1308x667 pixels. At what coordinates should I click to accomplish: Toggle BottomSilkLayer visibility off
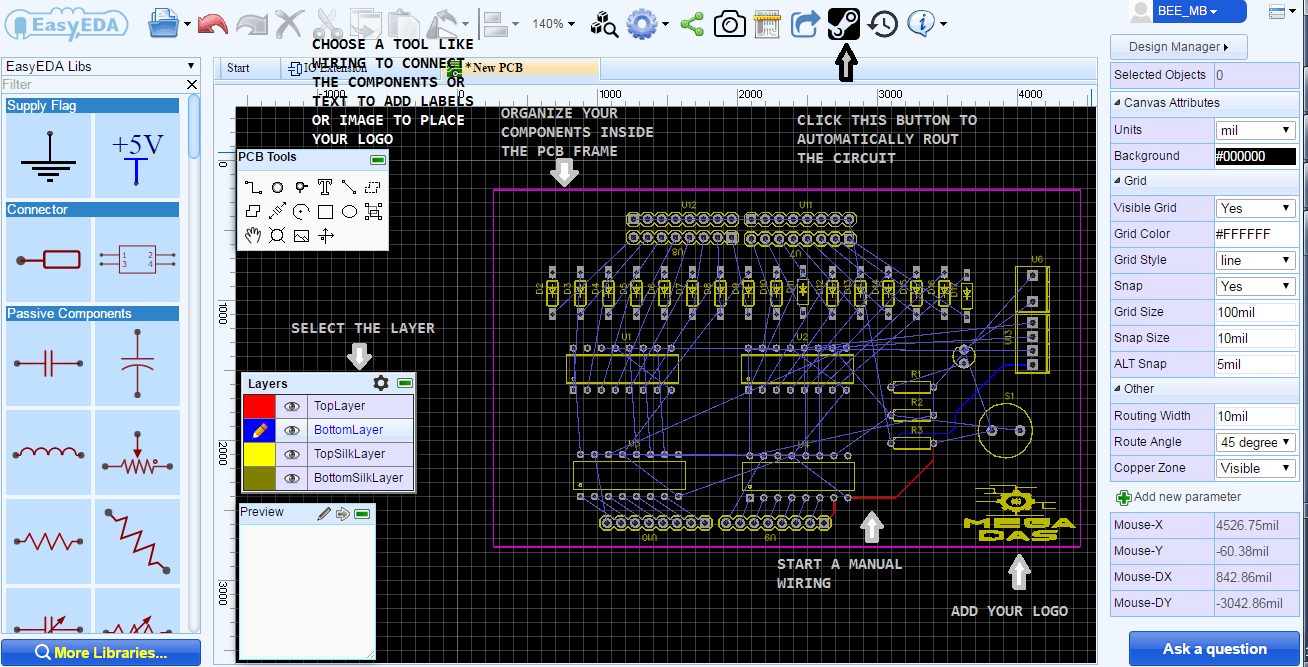pos(291,478)
